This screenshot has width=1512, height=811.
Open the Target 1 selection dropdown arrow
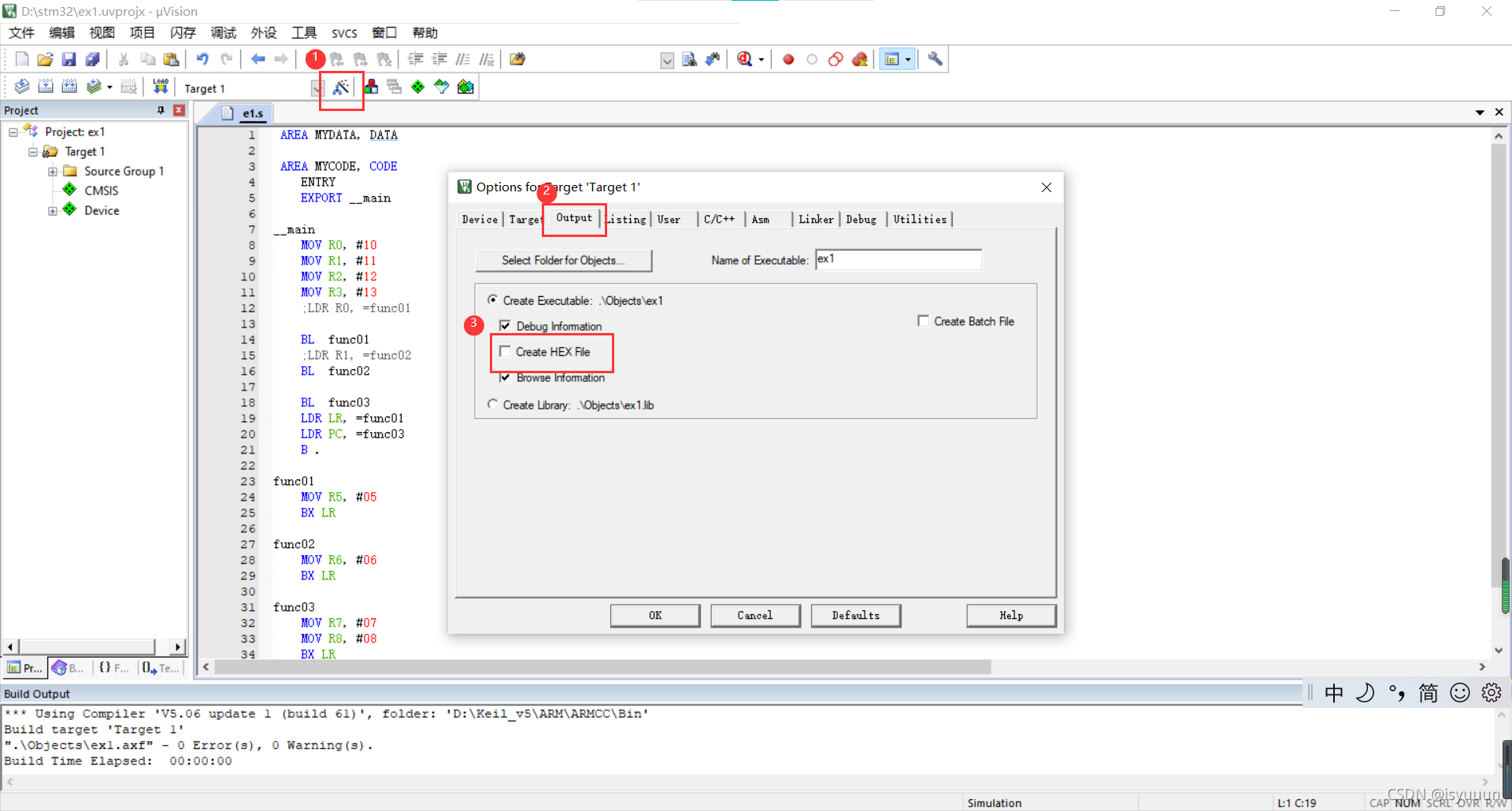[317, 88]
